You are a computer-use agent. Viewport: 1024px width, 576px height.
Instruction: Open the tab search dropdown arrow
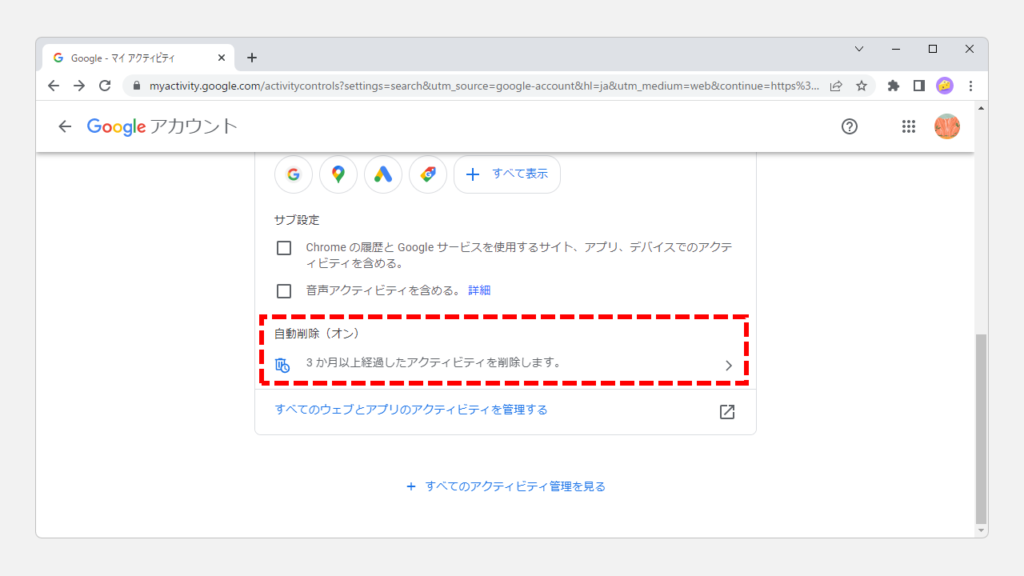[859, 49]
